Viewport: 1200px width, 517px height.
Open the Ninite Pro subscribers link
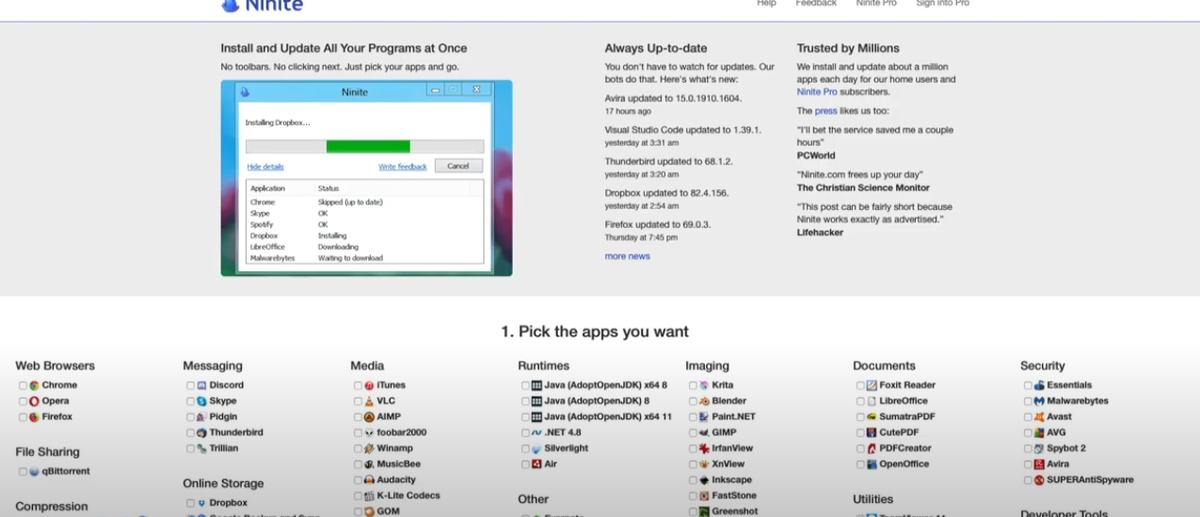818,92
